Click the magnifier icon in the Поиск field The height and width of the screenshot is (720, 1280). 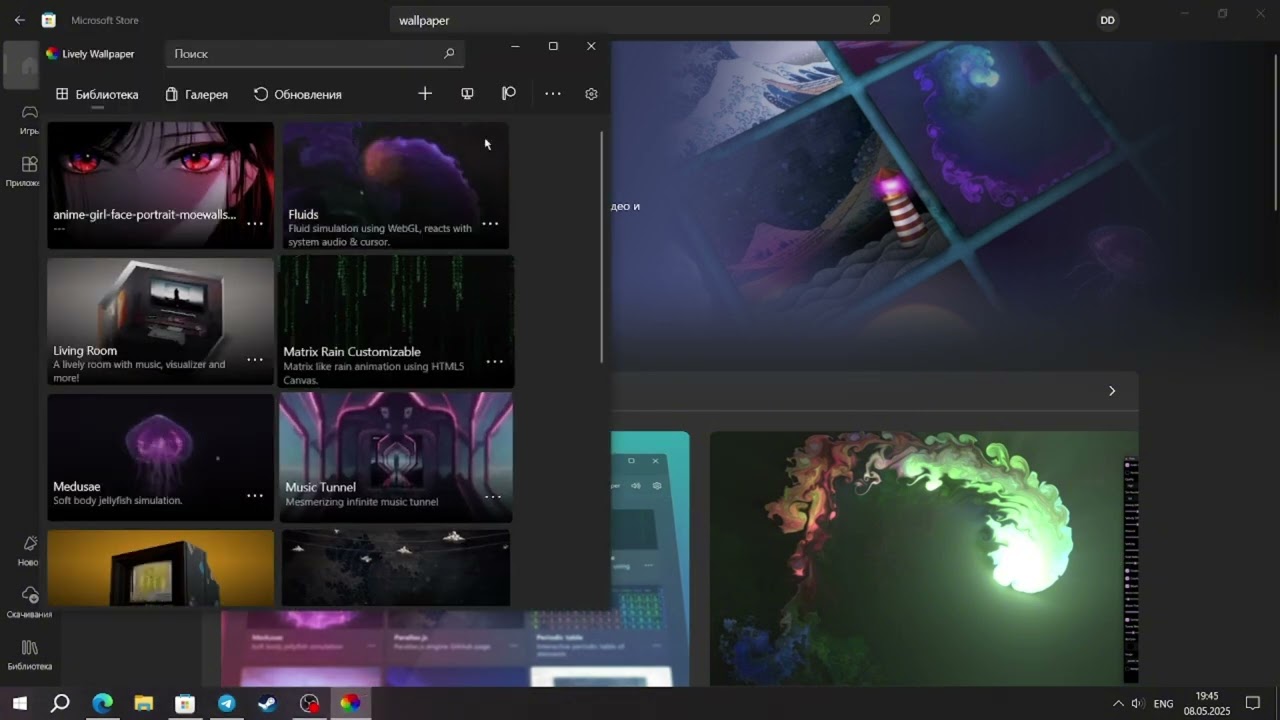click(x=449, y=54)
